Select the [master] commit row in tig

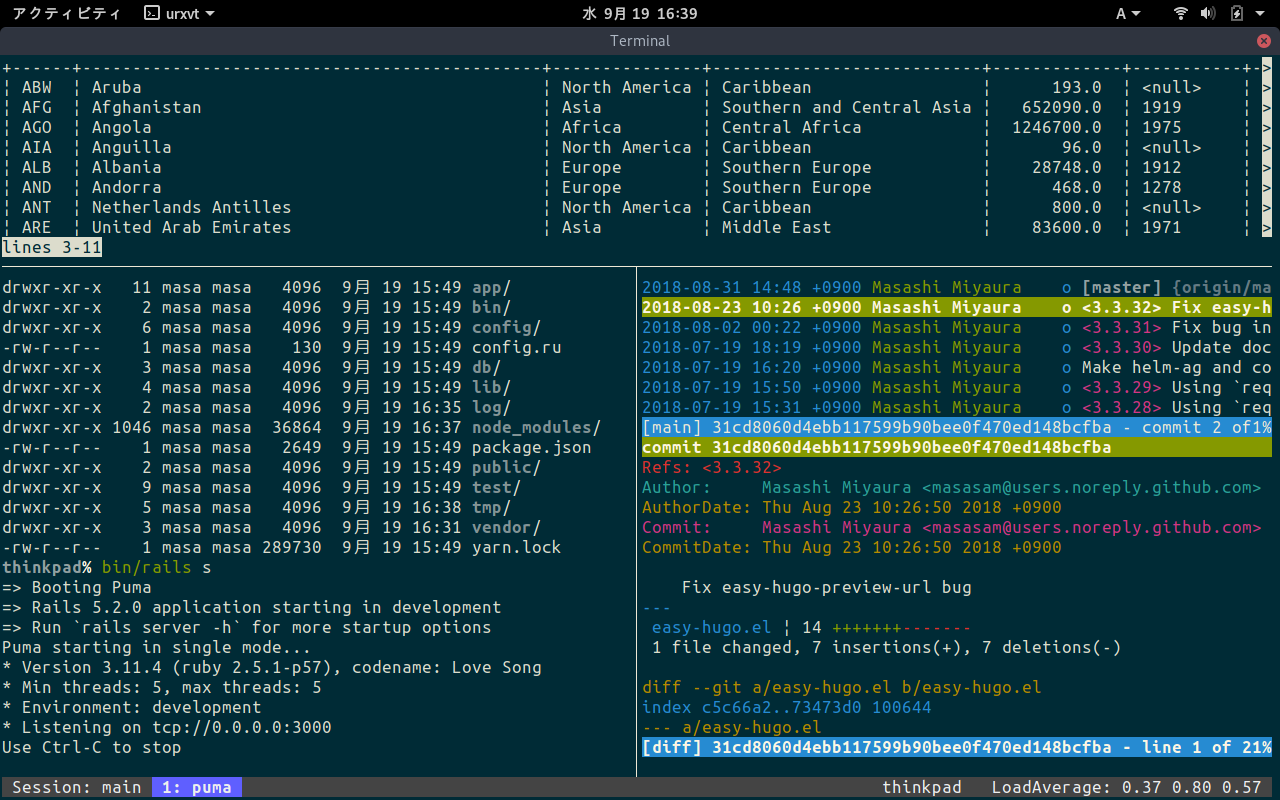tap(957, 287)
